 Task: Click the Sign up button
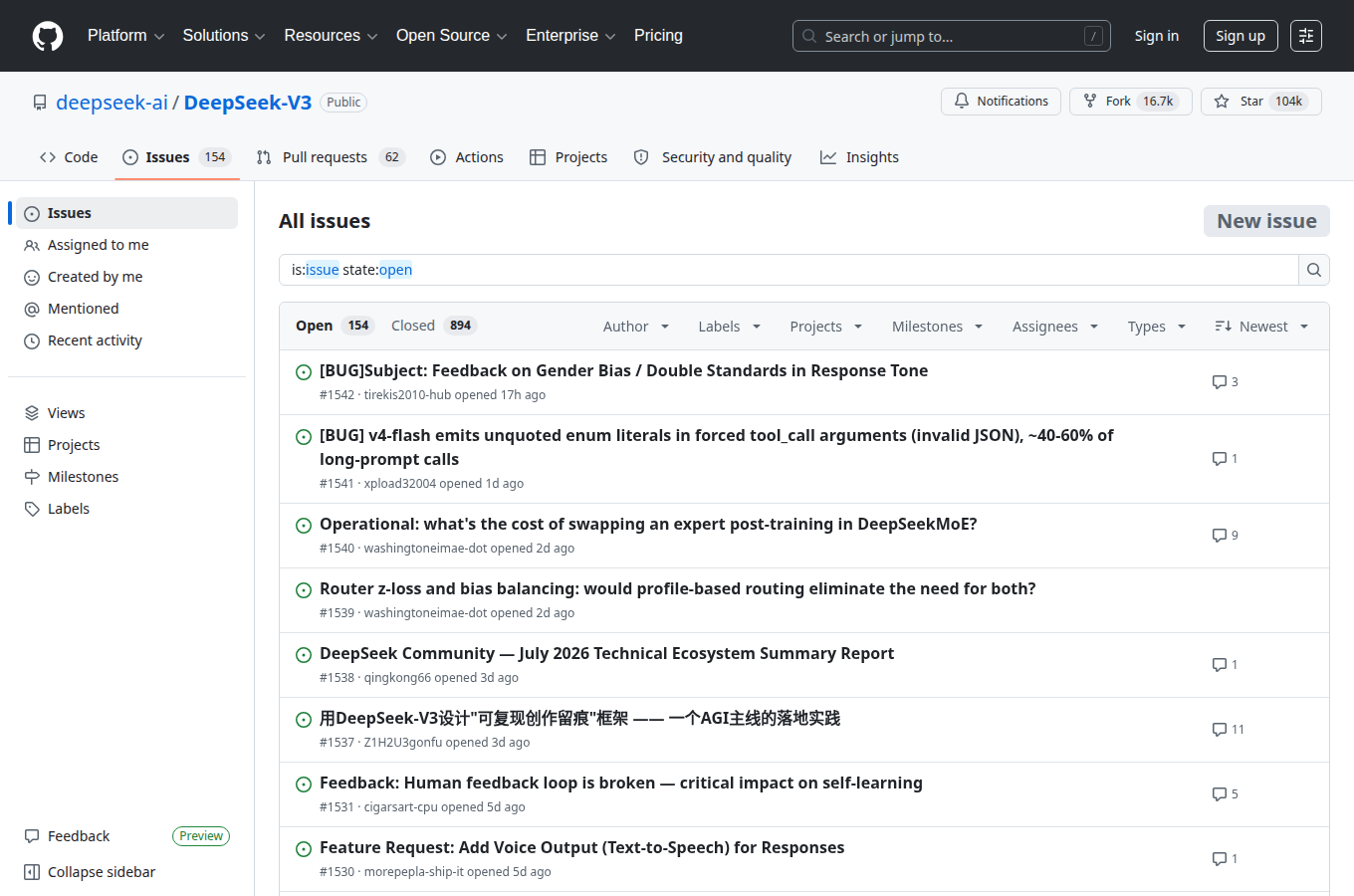1241,36
